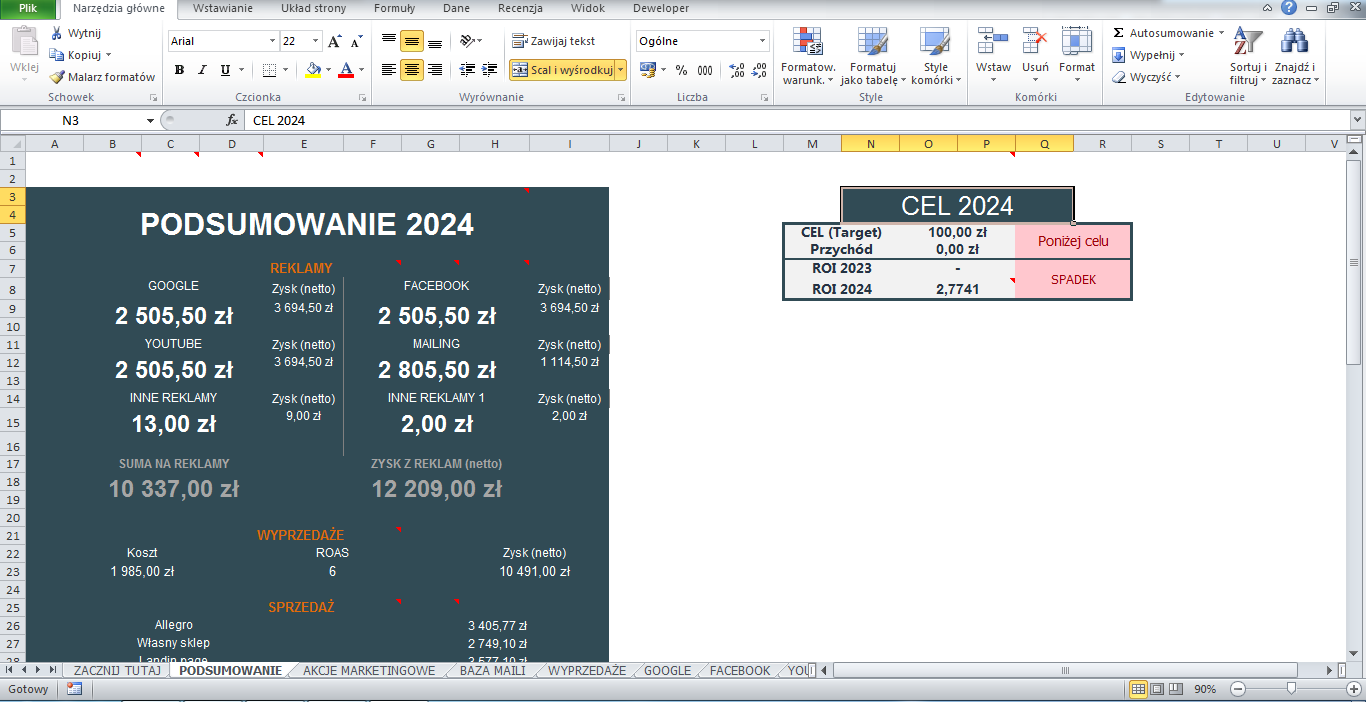This screenshot has height=702, width=1368.
Task: Toggle italic formatting
Action: pos(202,70)
